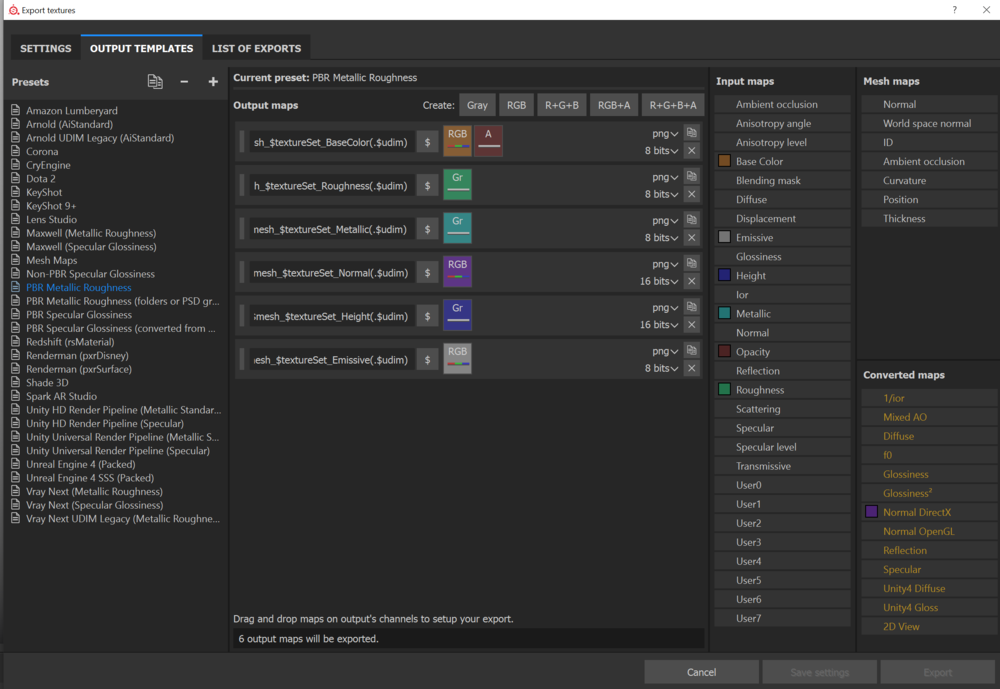Duplicate the Roughness output map
Screen dimensions: 1000x689
pos(689,175)
